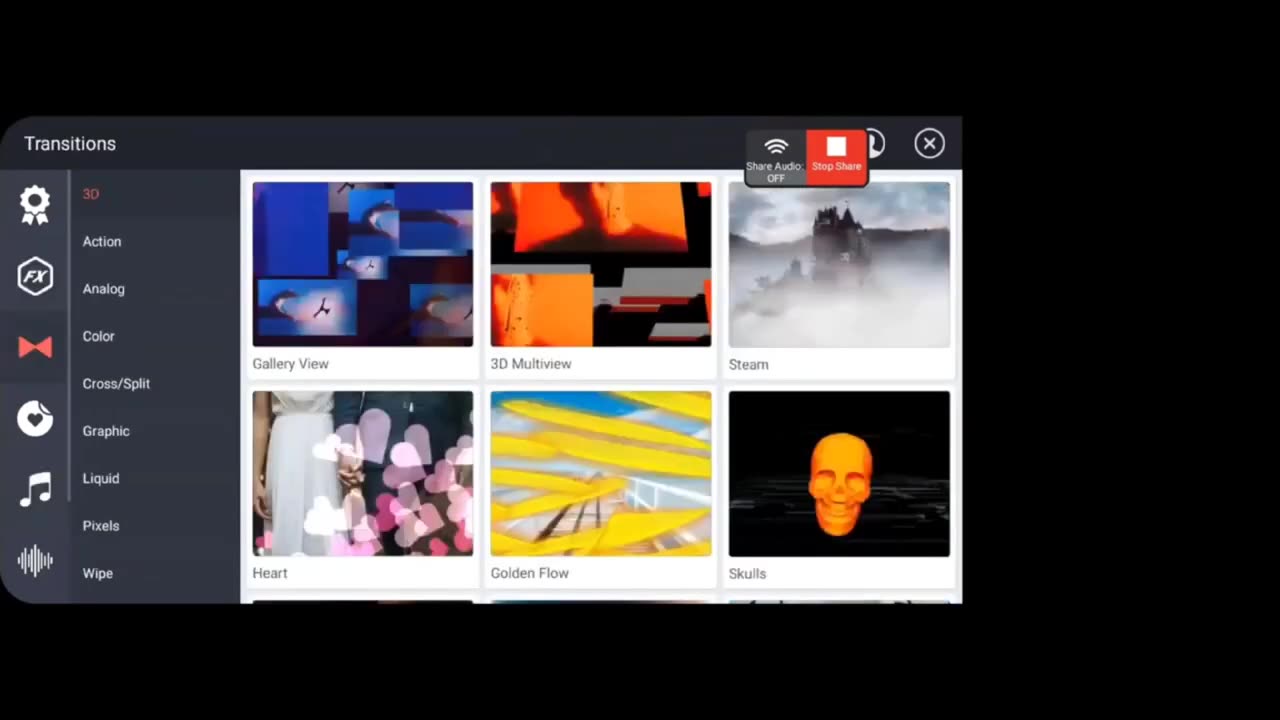Click the 'Golden Flow' label text

pyautogui.click(x=530, y=573)
